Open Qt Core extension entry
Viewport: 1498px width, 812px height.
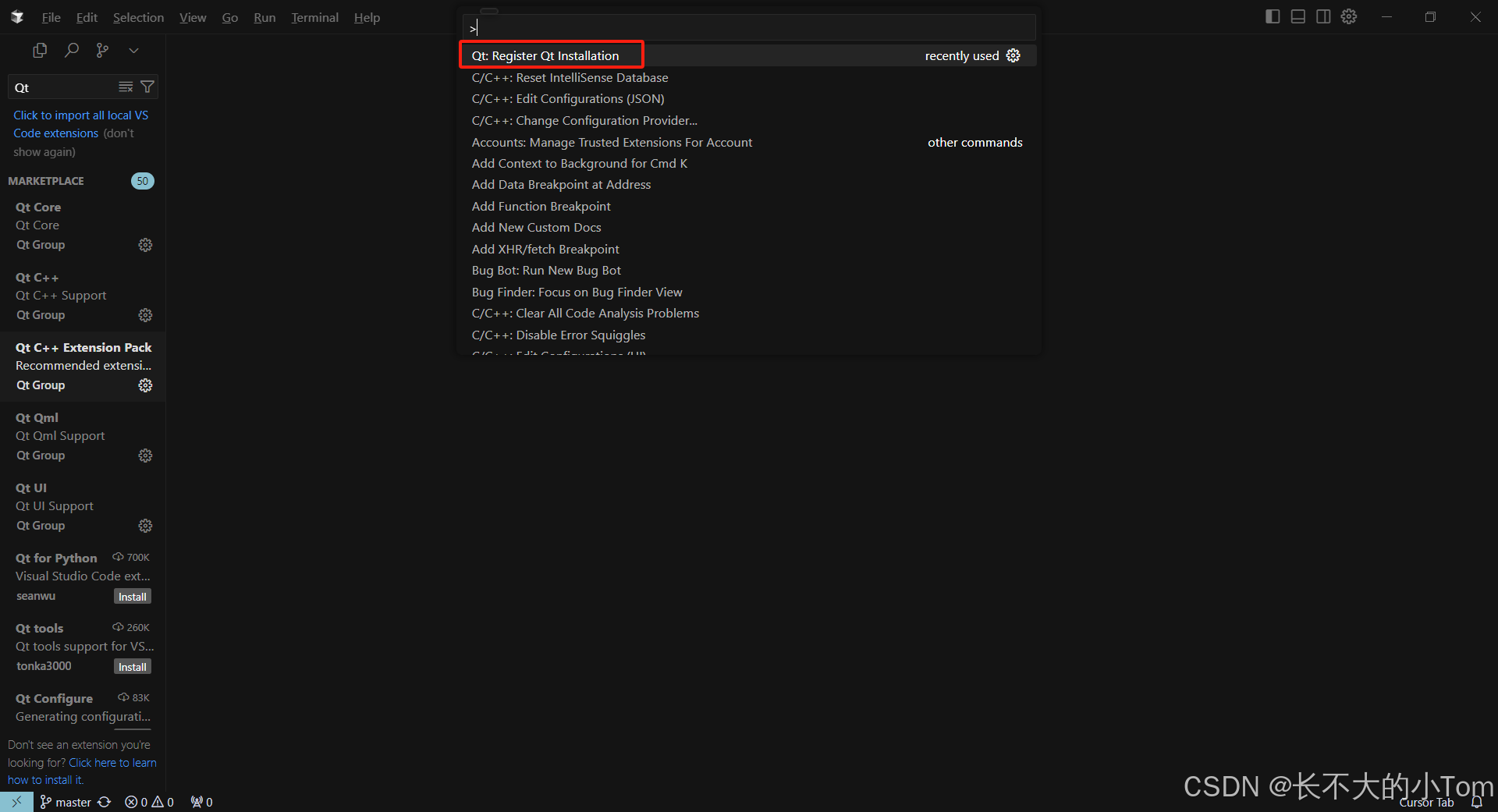[83, 226]
